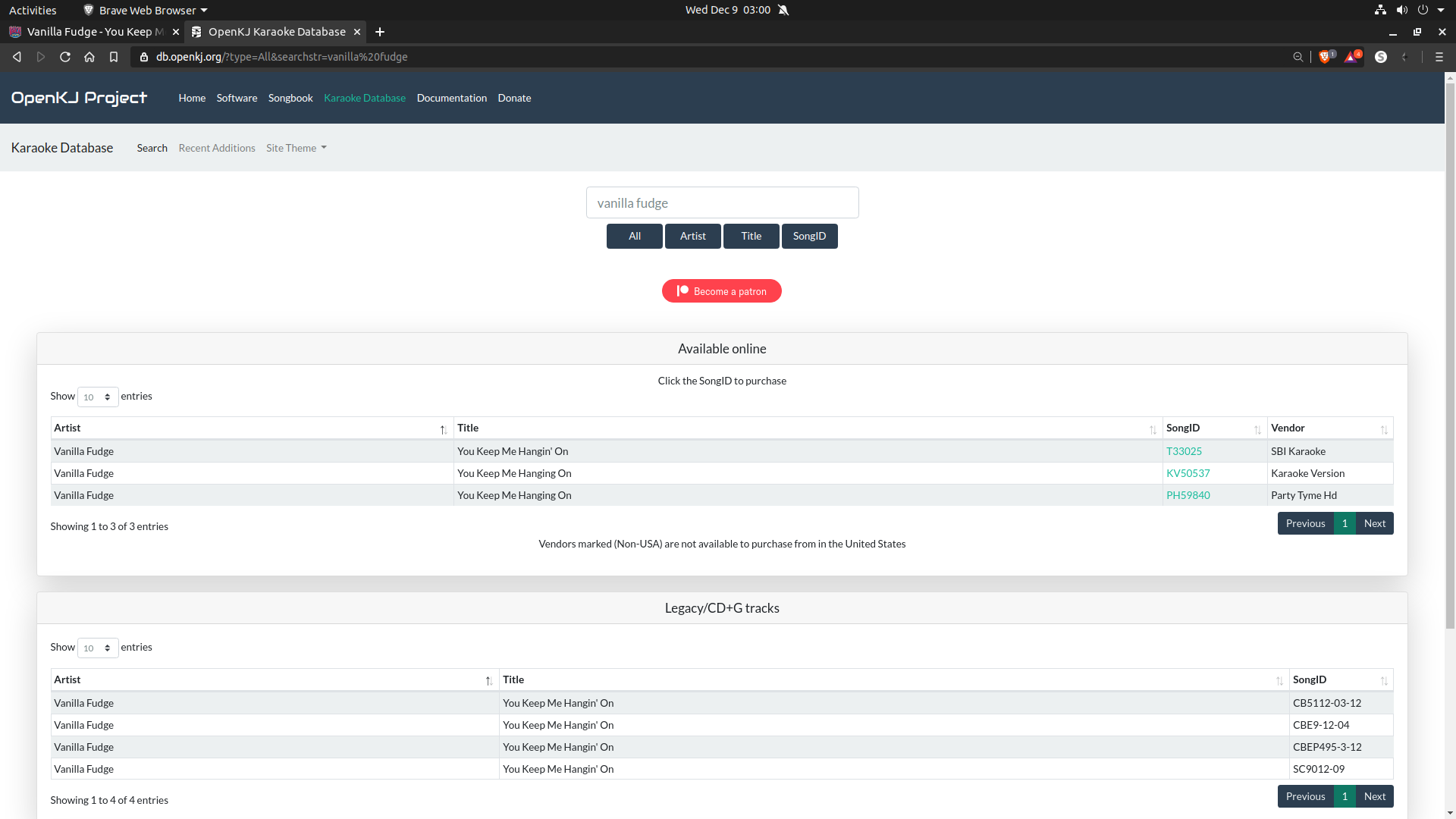Open Brave Shields lion icon
This screenshot has width=1456, height=819.
click(x=1325, y=57)
